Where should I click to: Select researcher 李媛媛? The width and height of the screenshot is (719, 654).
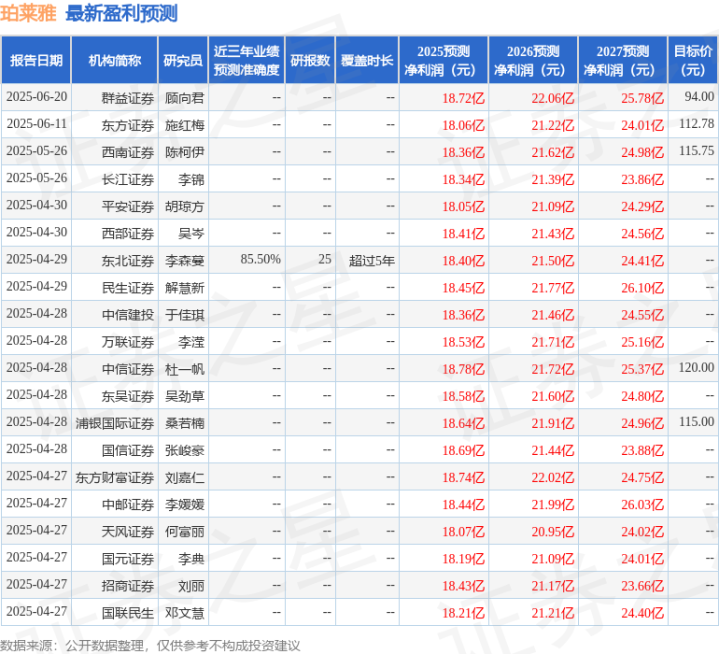184,504
